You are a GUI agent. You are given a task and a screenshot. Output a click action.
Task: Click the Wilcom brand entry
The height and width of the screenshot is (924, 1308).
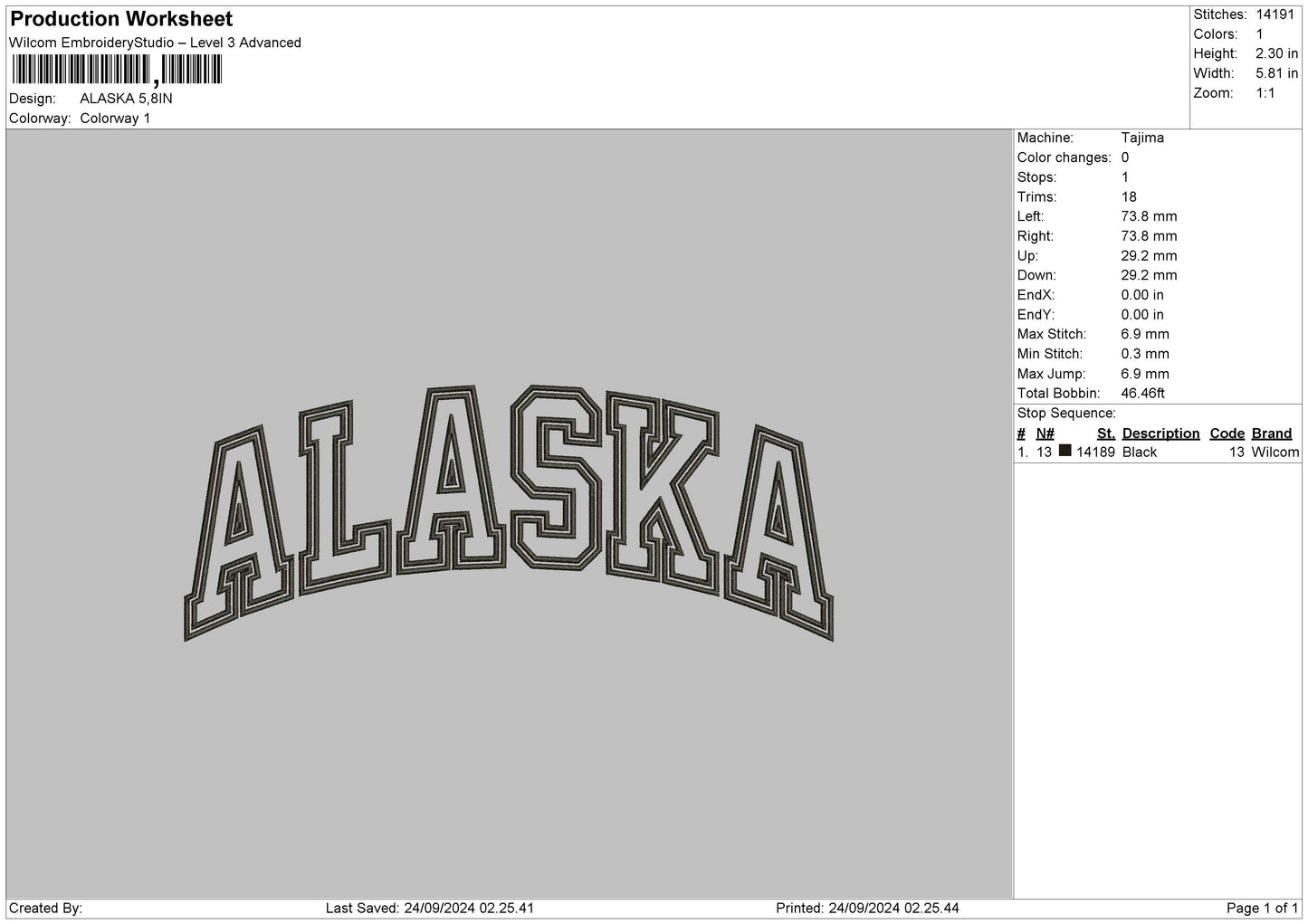coord(1275,452)
